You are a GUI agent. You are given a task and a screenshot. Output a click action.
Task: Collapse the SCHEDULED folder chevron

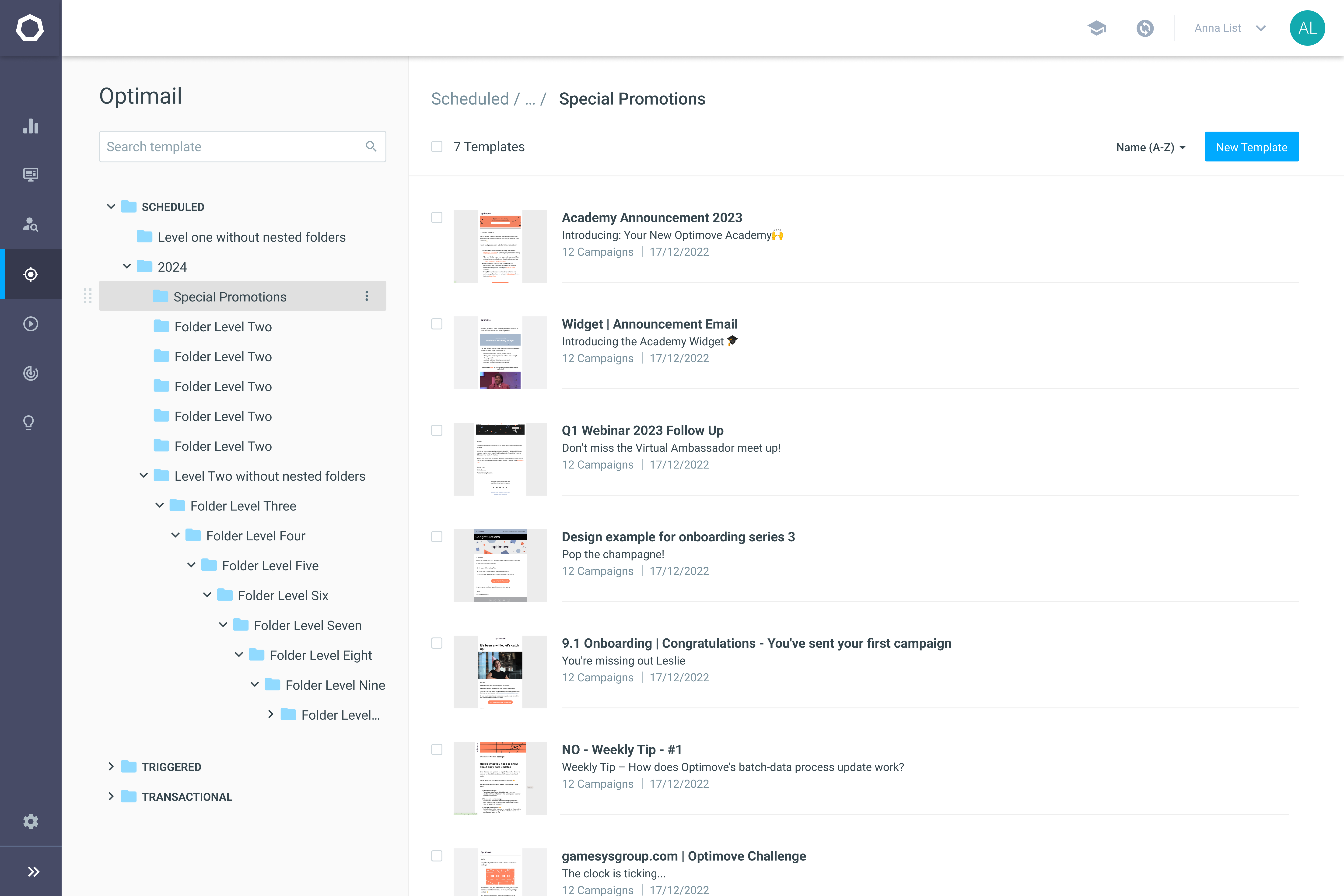tap(111, 206)
